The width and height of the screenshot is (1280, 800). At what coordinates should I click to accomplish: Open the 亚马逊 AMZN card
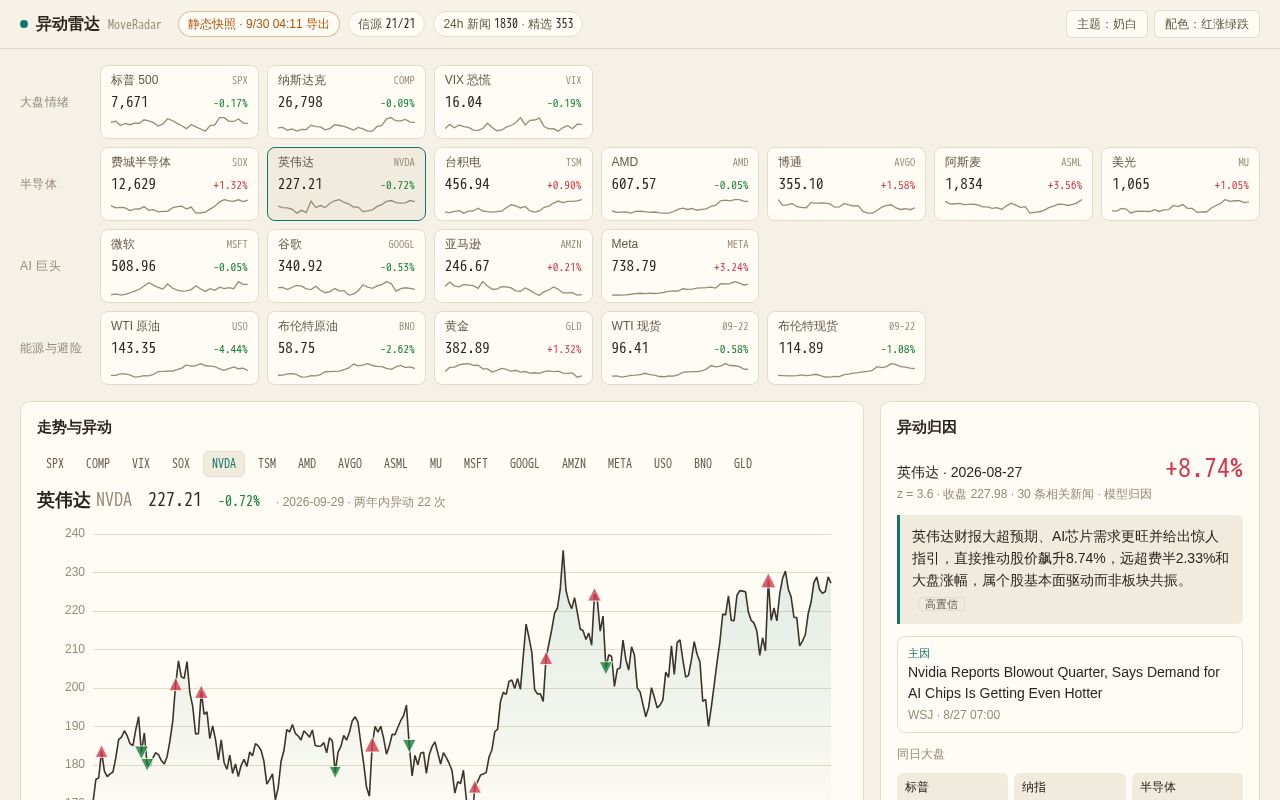click(x=513, y=266)
